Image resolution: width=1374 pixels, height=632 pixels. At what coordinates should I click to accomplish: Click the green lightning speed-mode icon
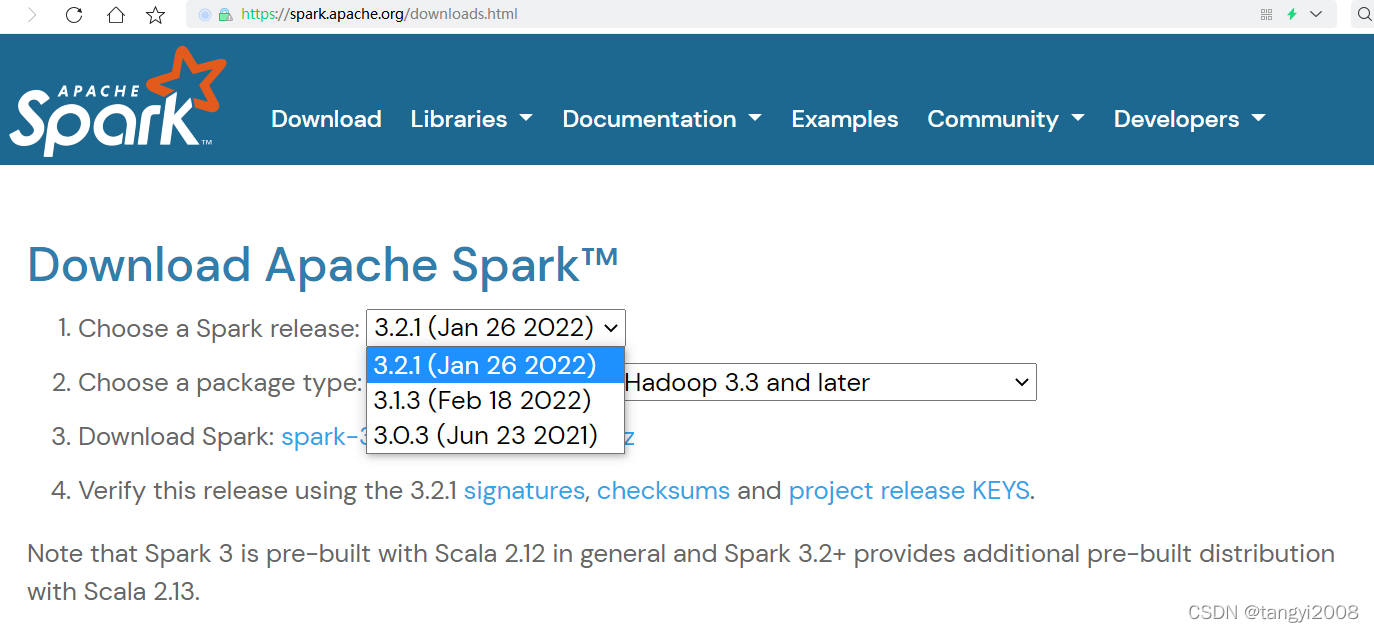pos(1292,15)
